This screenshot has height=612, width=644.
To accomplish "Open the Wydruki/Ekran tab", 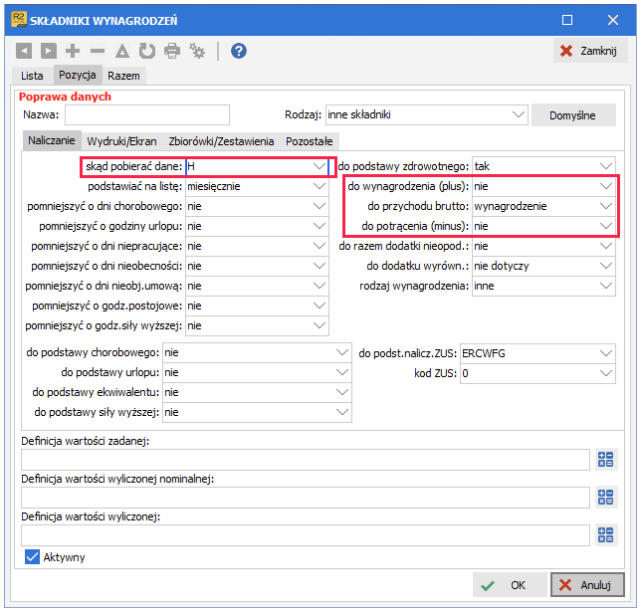I will (x=122, y=141).
